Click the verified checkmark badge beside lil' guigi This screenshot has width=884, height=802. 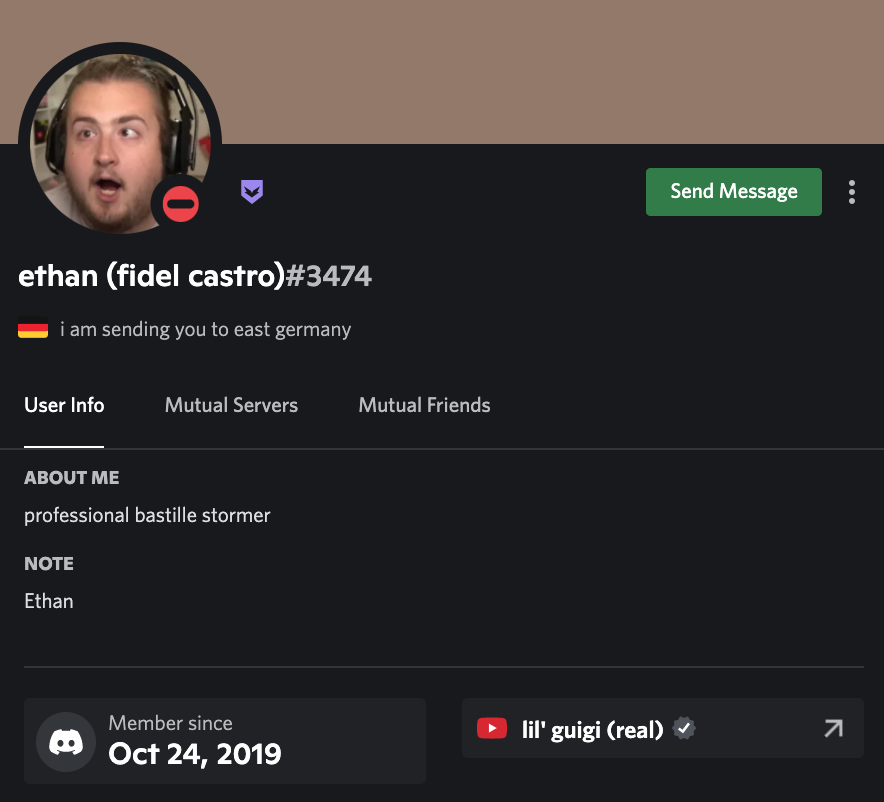pyautogui.click(x=684, y=729)
